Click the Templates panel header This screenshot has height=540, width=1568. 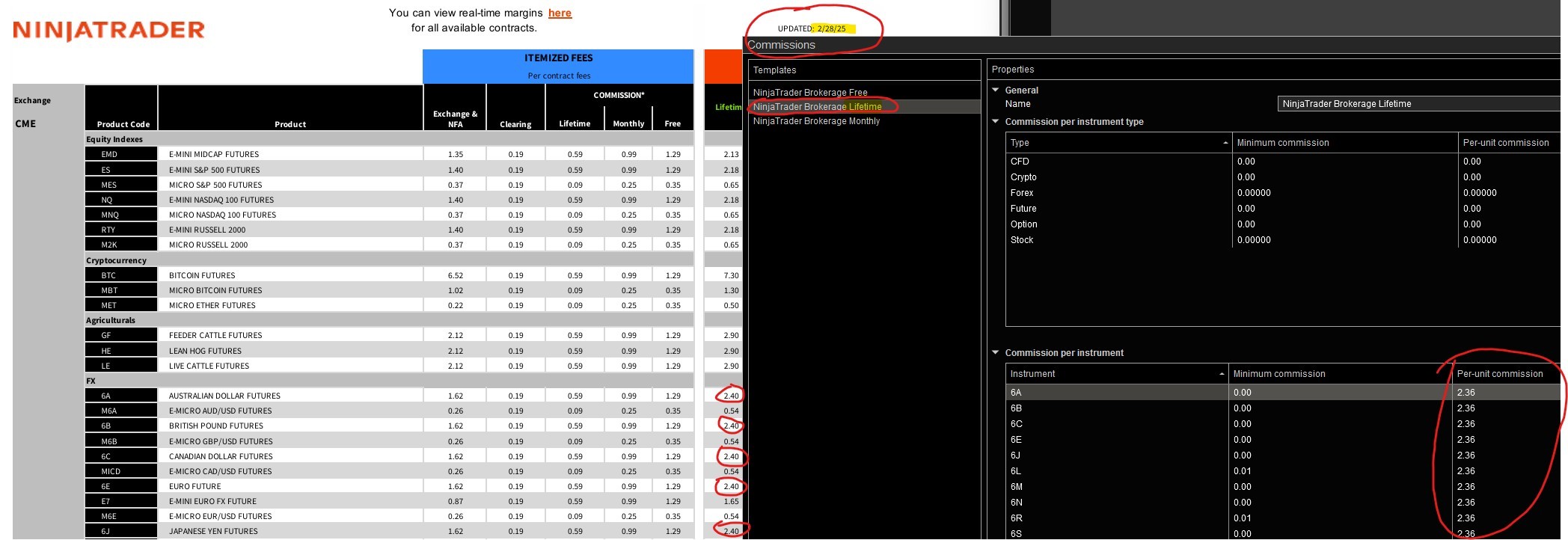(x=865, y=70)
